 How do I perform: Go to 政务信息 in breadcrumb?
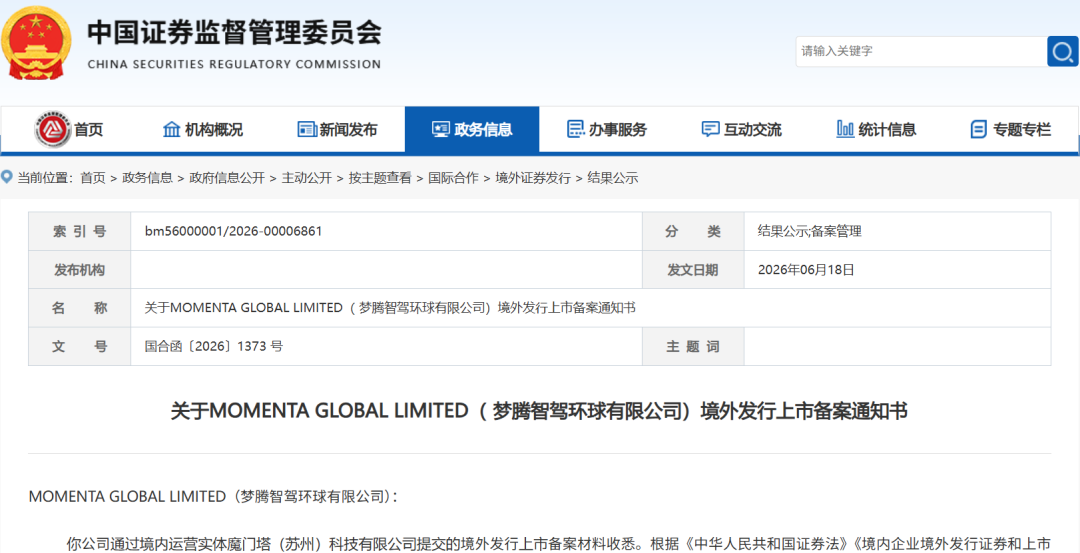click(147, 178)
